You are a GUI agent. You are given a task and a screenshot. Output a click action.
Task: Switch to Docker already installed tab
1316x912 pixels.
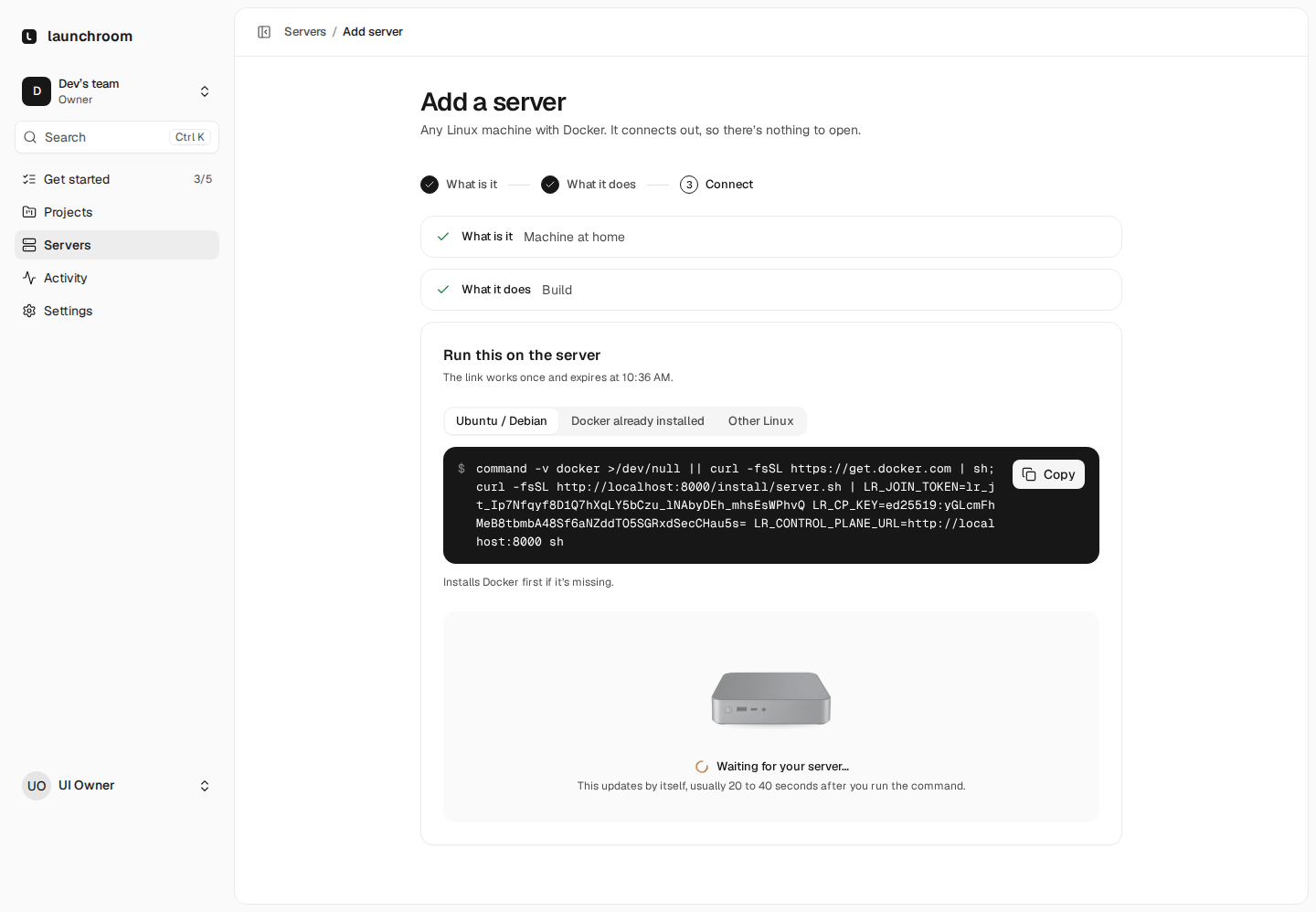638,421
